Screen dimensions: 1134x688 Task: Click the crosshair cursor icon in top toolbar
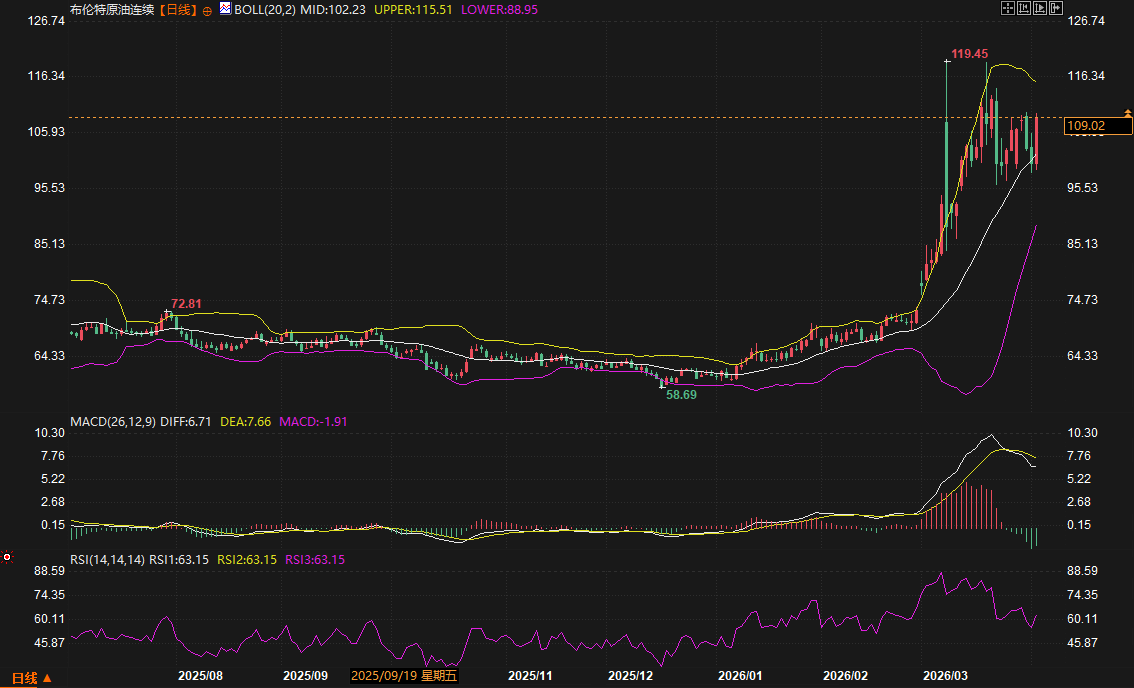point(1008,8)
